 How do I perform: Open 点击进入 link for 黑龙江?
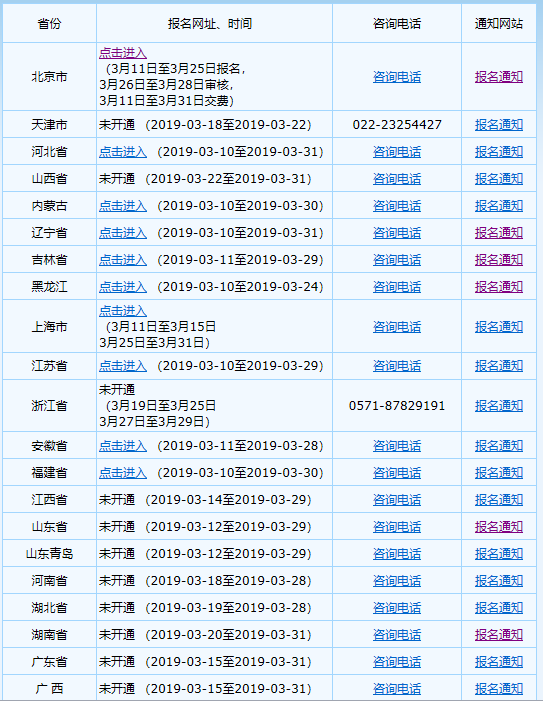(x=123, y=287)
